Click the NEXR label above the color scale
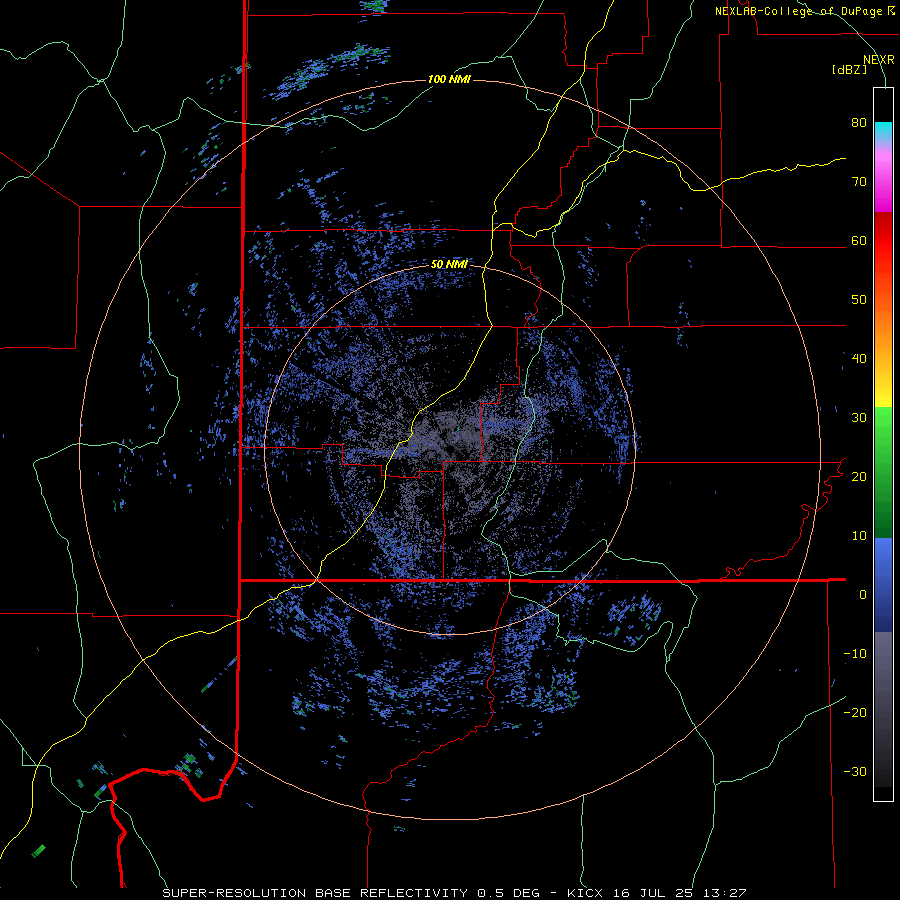Image resolution: width=900 pixels, height=900 pixels. coord(879,60)
